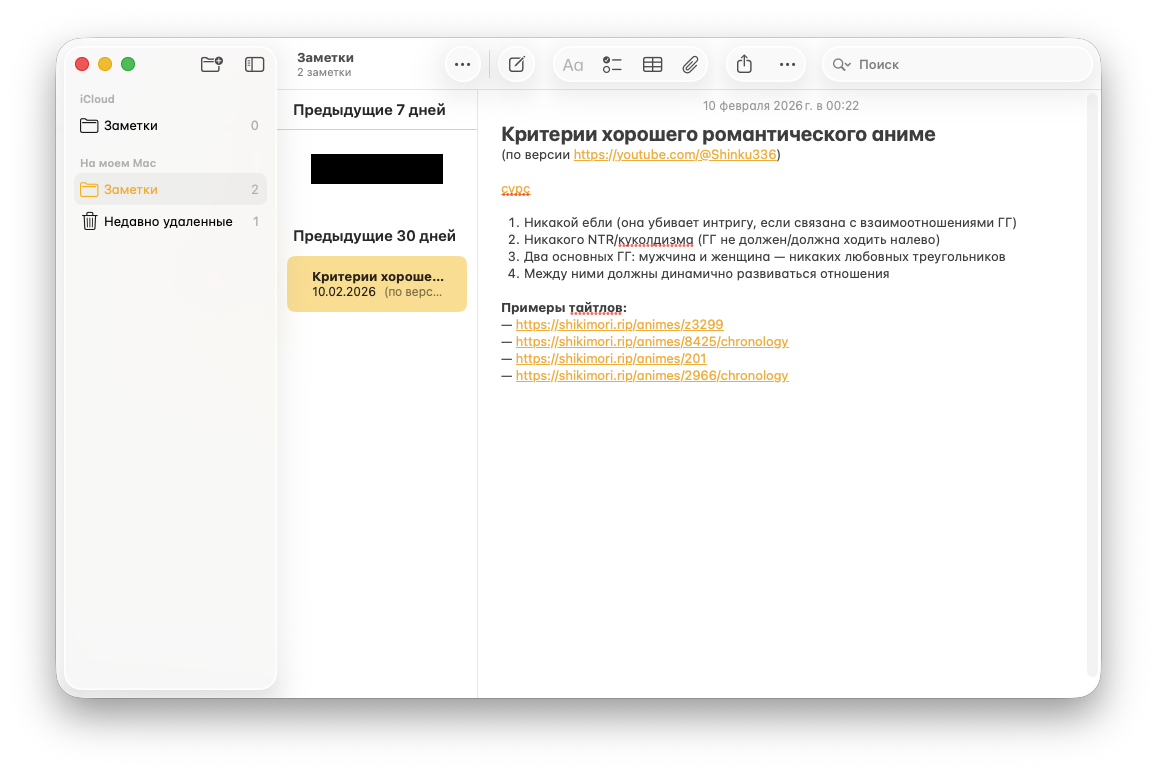The height and width of the screenshot is (772, 1157).
Task: Close the Notes window with red button
Action: [x=82, y=64]
